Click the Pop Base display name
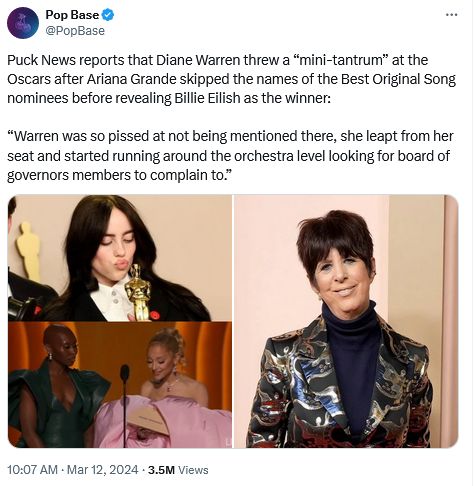The image size is (475, 486). pos(72,15)
